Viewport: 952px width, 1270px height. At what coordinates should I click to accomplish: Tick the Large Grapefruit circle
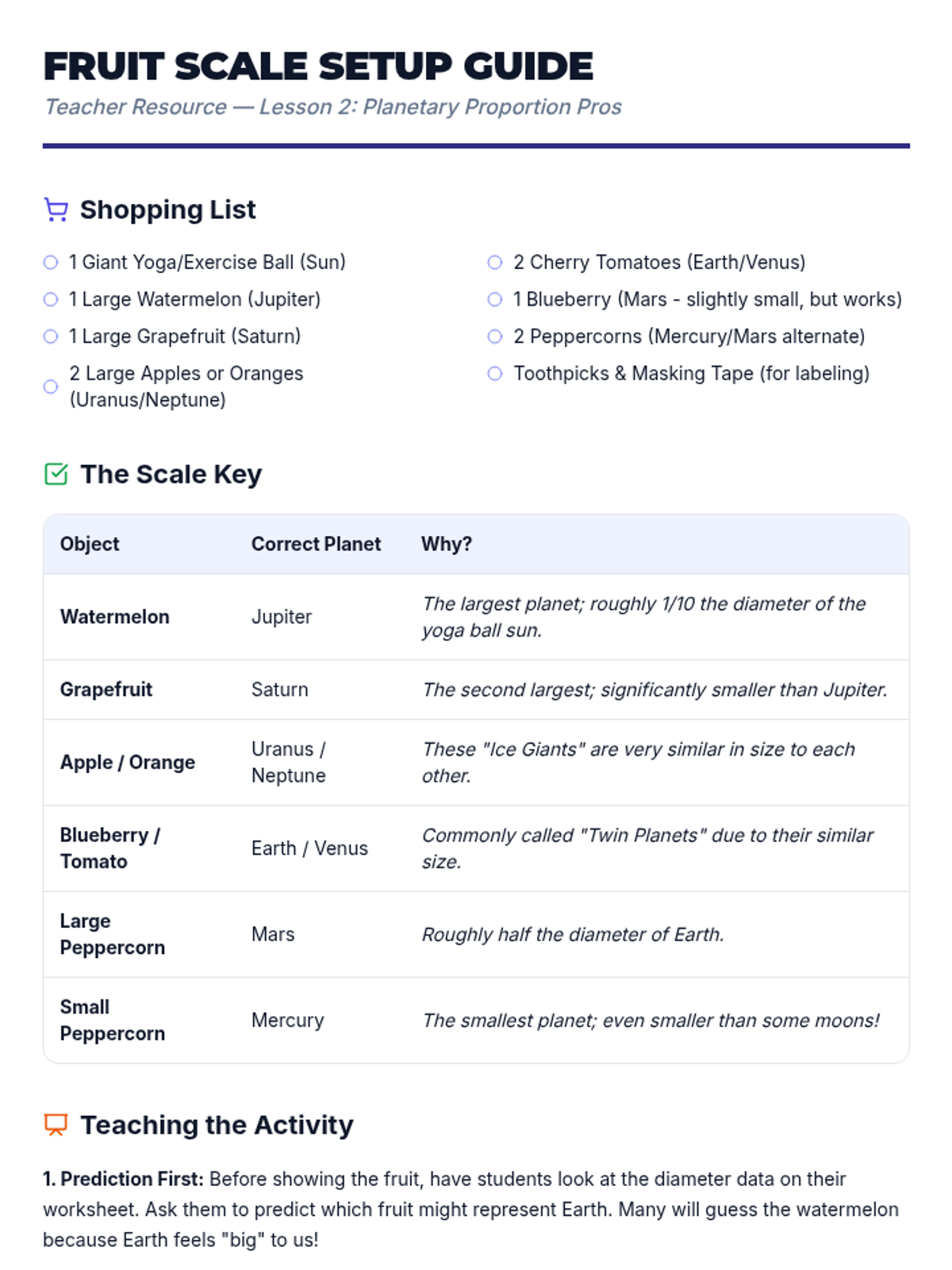[51, 337]
